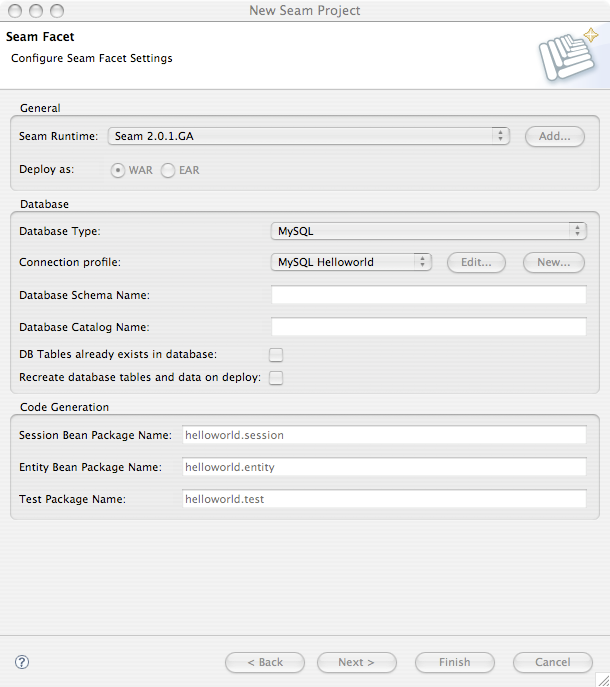610x687 pixels.
Task: Click the Seam Facet wizard banner icon
Action: tap(567, 54)
